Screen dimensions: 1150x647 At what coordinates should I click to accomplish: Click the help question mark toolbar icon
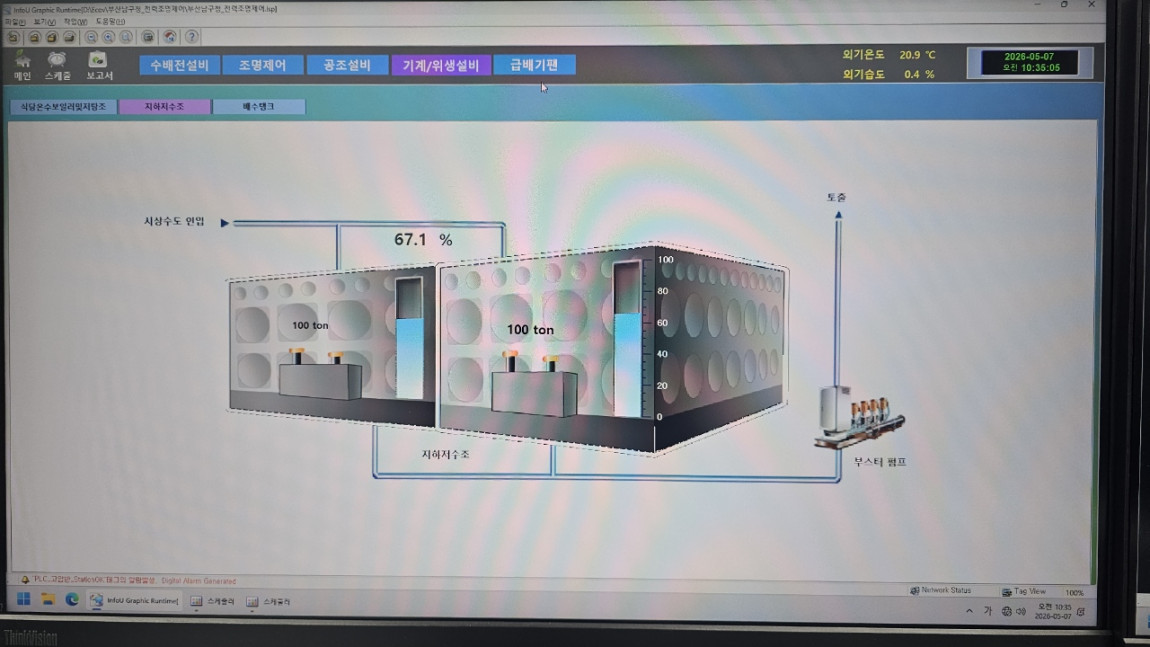click(191, 37)
